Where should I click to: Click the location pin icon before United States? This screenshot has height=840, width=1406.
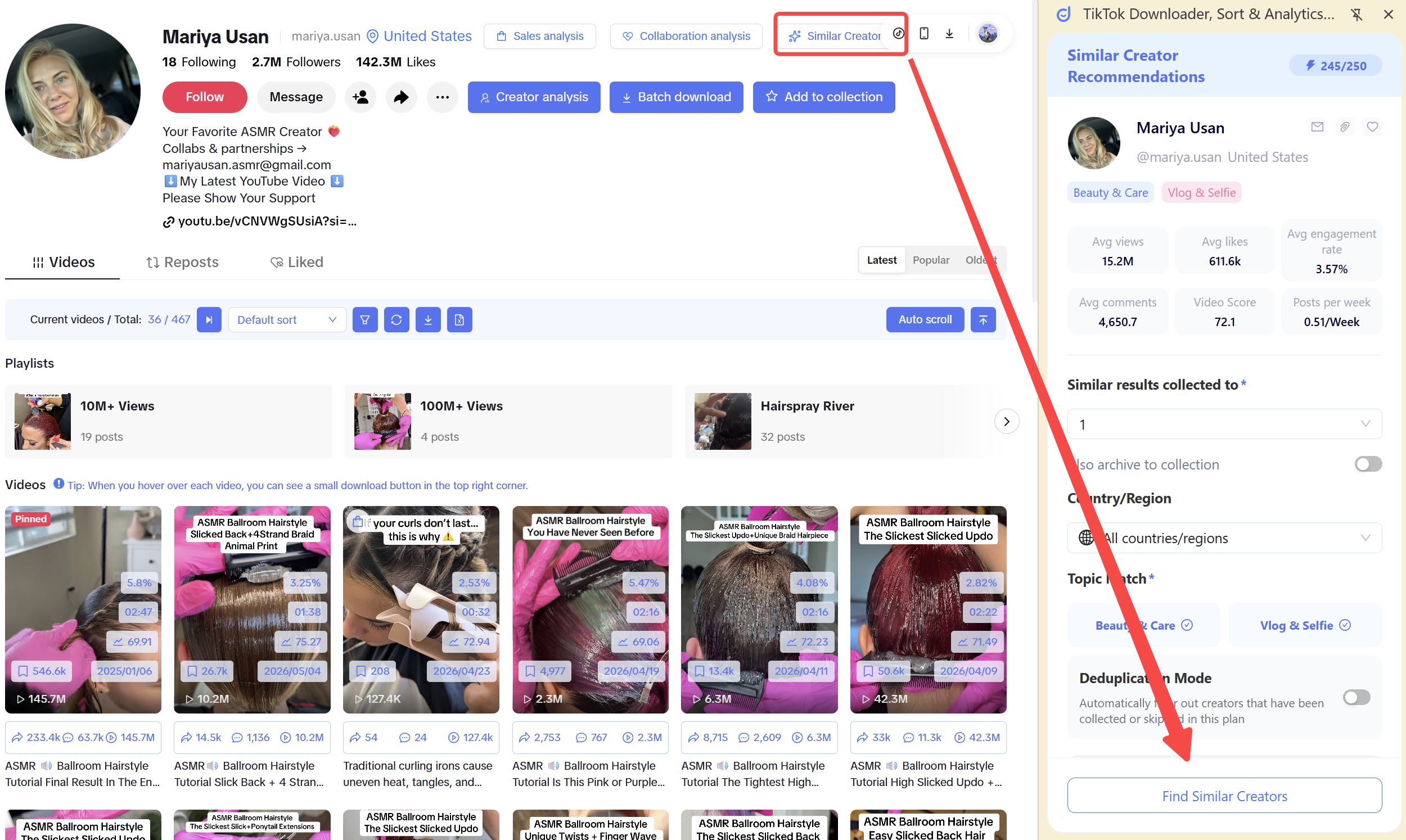[x=372, y=36]
